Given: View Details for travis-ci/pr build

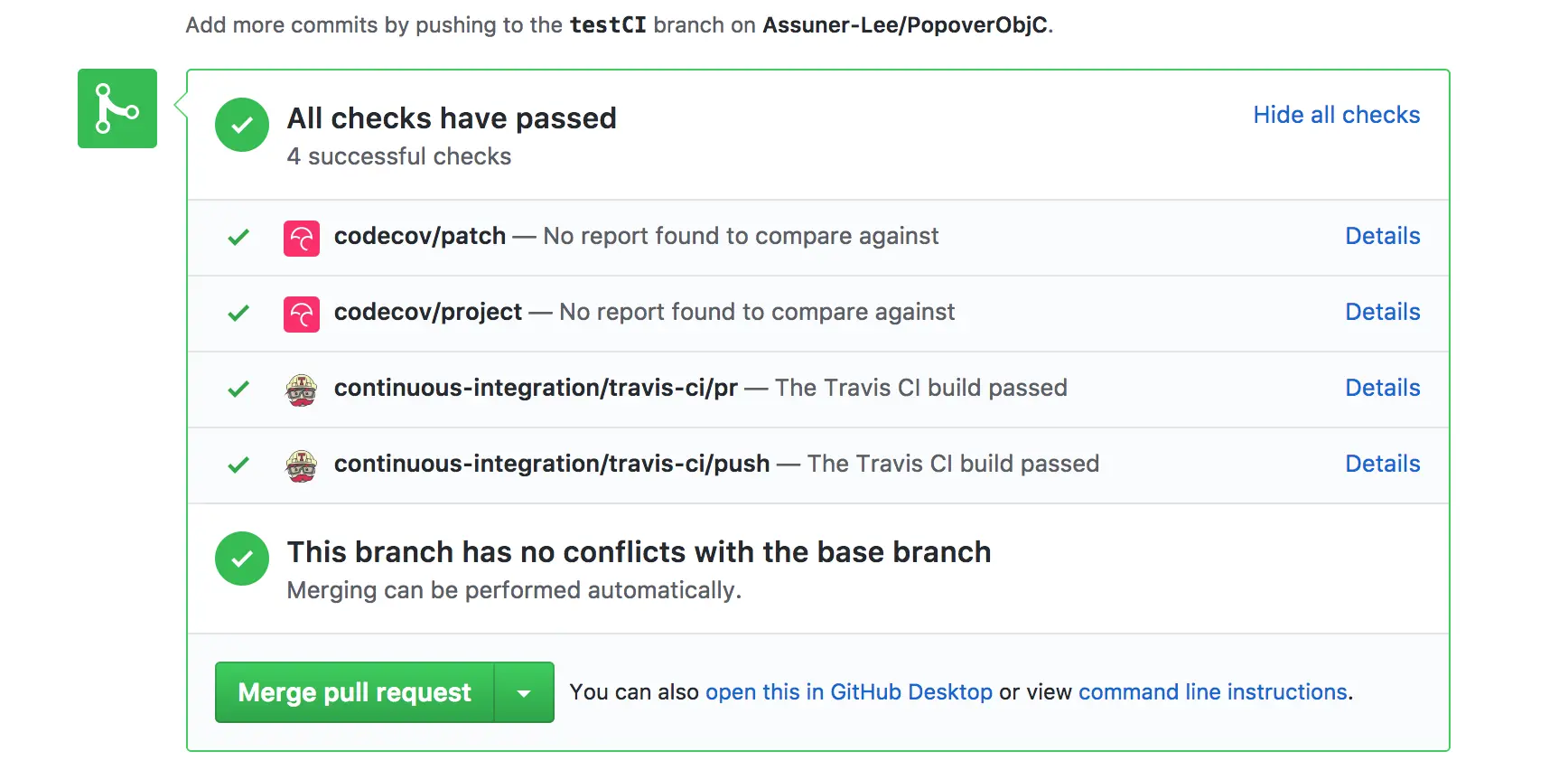Looking at the screenshot, I should pyautogui.click(x=1382, y=388).
